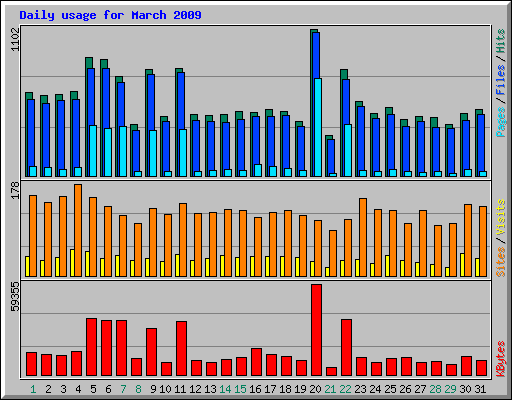Click the red KBytes bar for day 22

[346, 348]
